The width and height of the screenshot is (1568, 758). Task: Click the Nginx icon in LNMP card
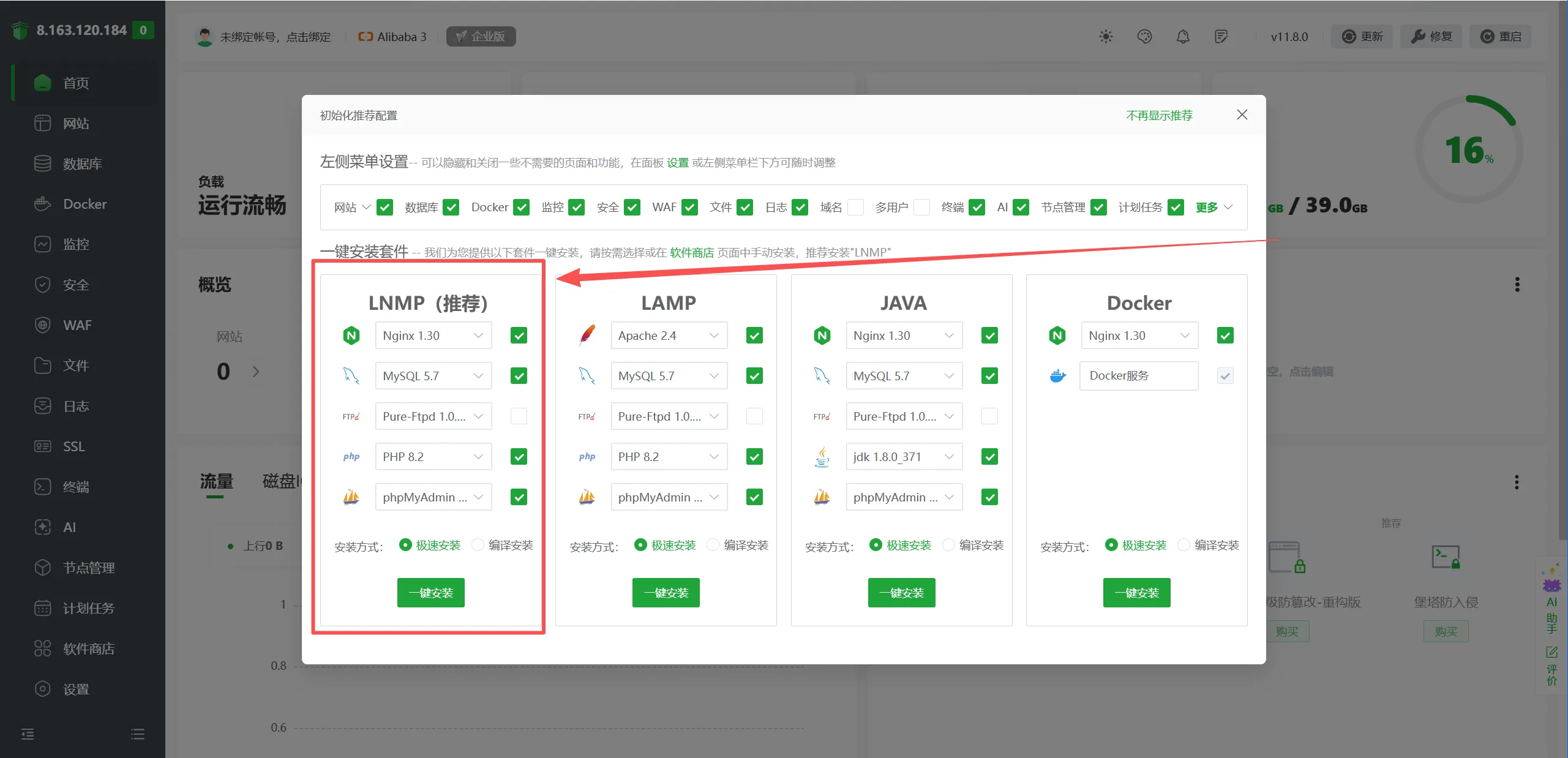coord(351,336)
